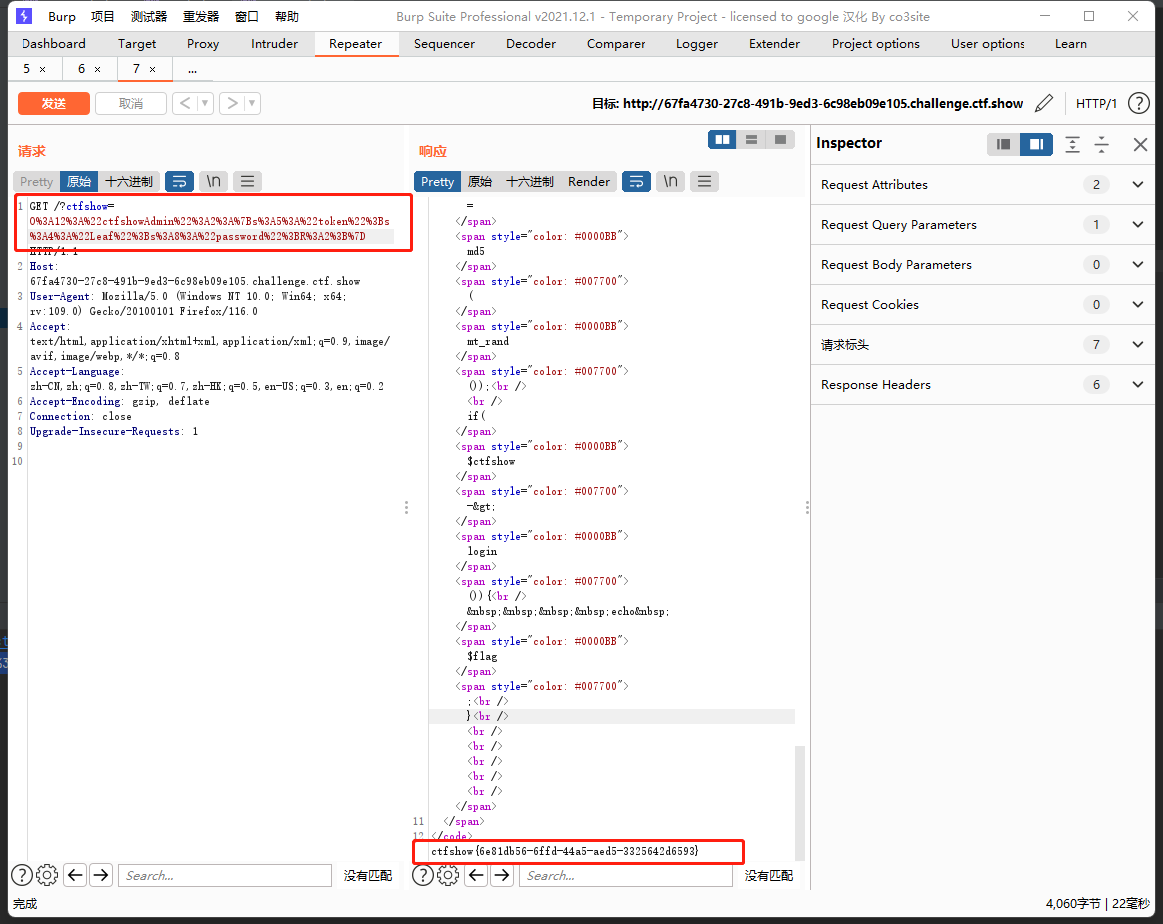The height and width of the screenshot is (924, 1163).
Task: Edit the target with pencil icon
Action: [1044, 103]
